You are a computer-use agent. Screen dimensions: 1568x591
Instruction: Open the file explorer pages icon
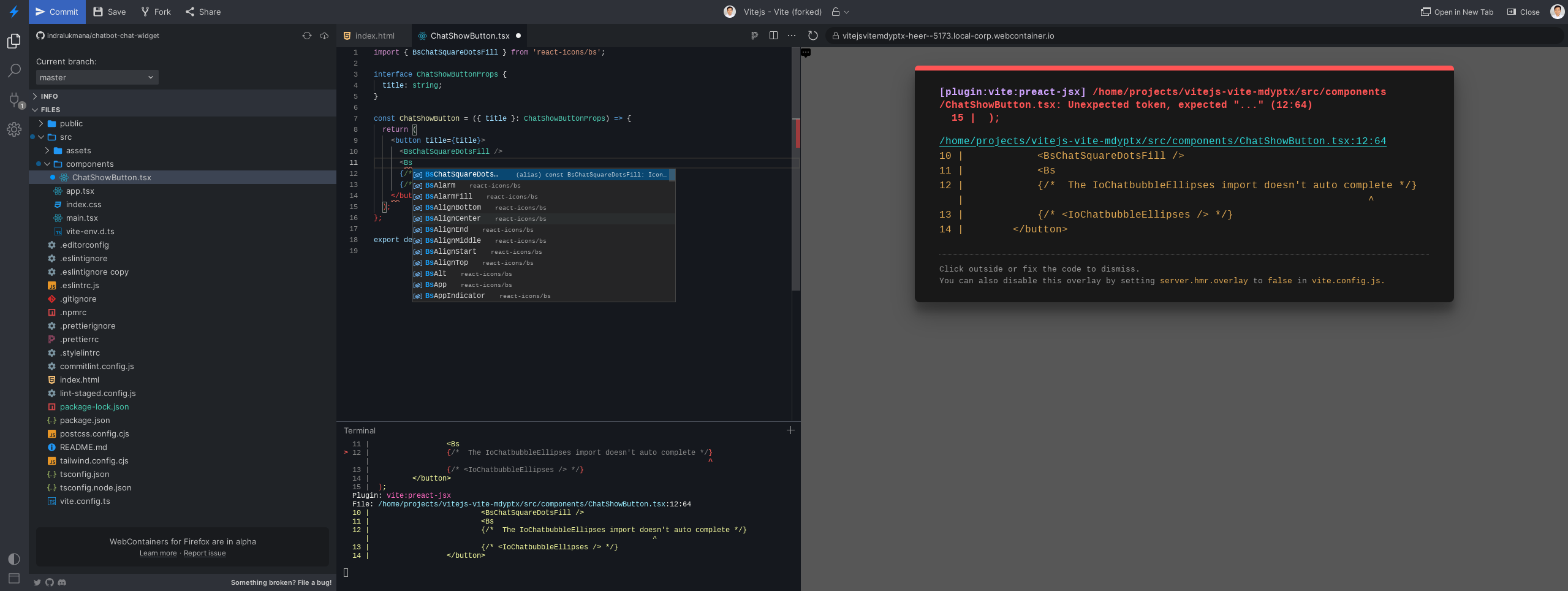14,41
